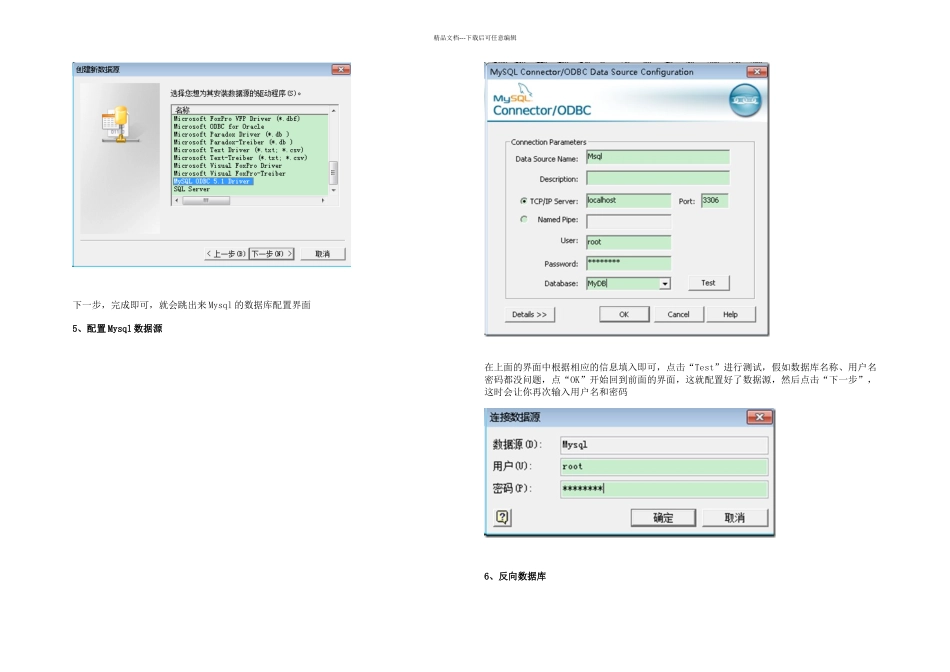Select the SQL Server driver entry
This screenshot has height=672, width=950.
tap(192, 189)
